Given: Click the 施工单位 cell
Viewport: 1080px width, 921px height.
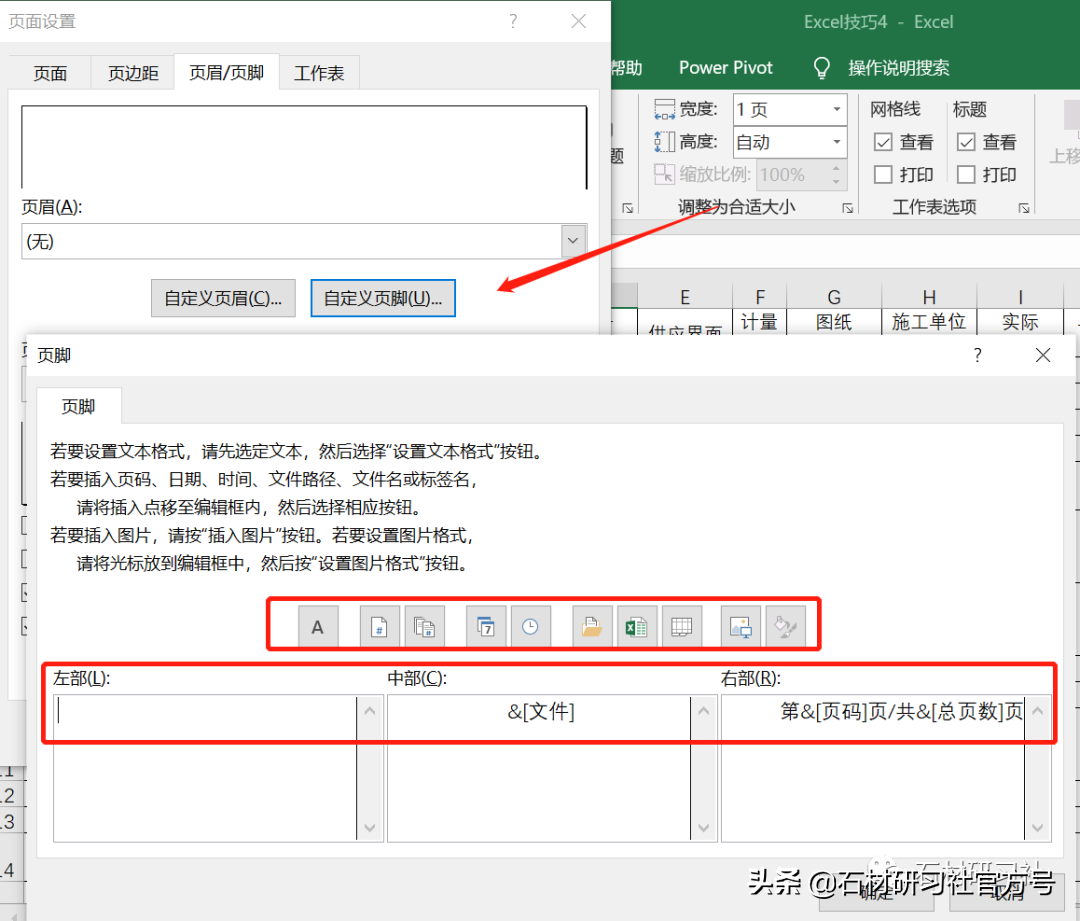Looking at the screenshot, I should point(929,322).
